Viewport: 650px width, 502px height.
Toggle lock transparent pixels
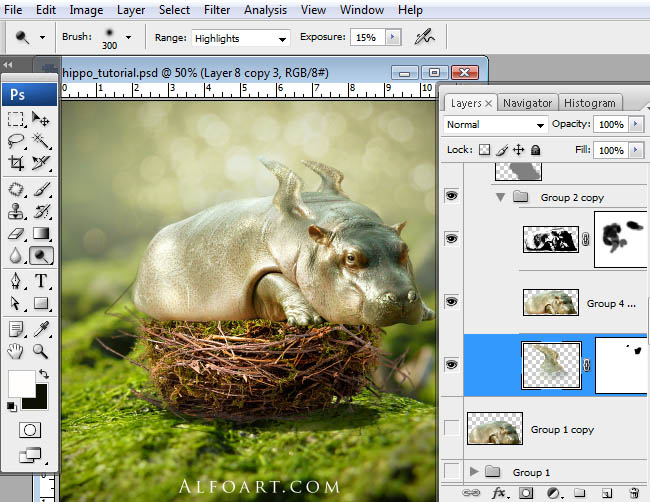(484, 150)
